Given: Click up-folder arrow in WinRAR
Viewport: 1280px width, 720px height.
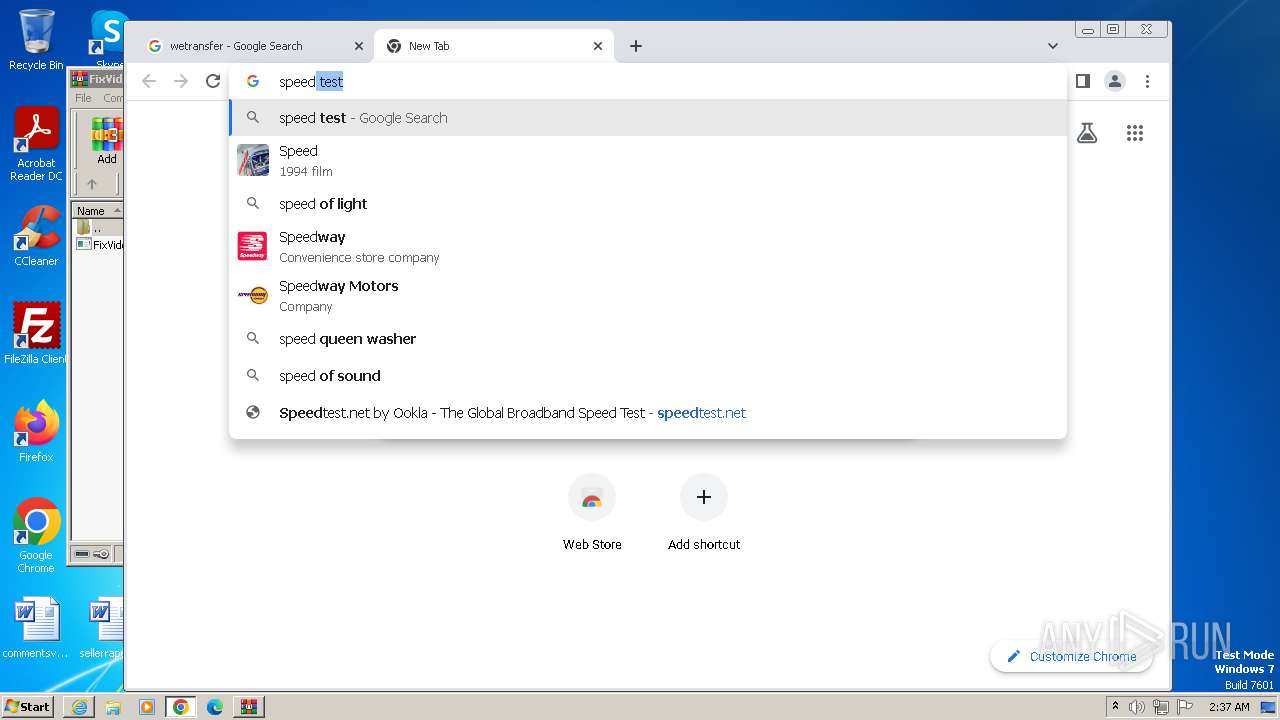Looking at the screenshot, I should [92, 184].
